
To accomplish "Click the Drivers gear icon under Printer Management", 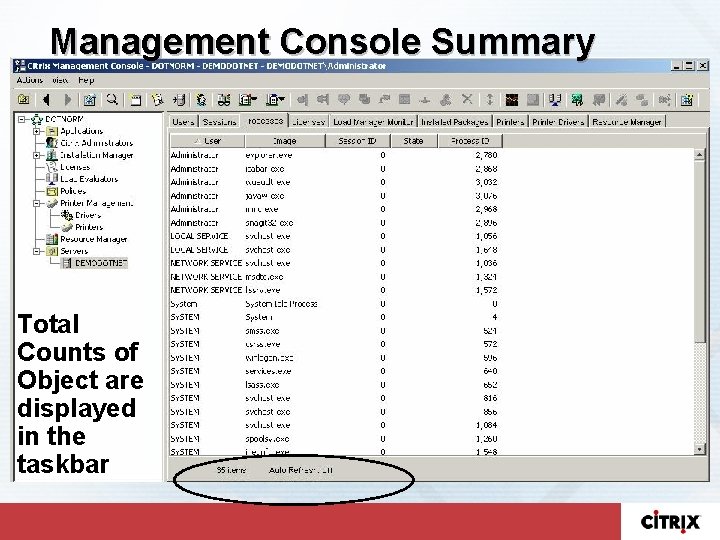I will pos(67,215).
